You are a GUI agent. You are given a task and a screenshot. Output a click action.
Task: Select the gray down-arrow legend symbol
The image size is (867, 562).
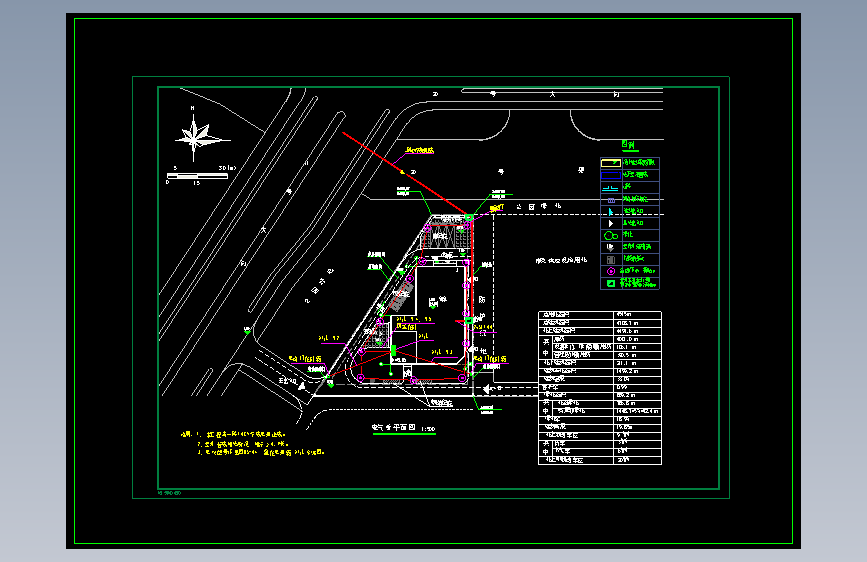[x=610, y=247]
